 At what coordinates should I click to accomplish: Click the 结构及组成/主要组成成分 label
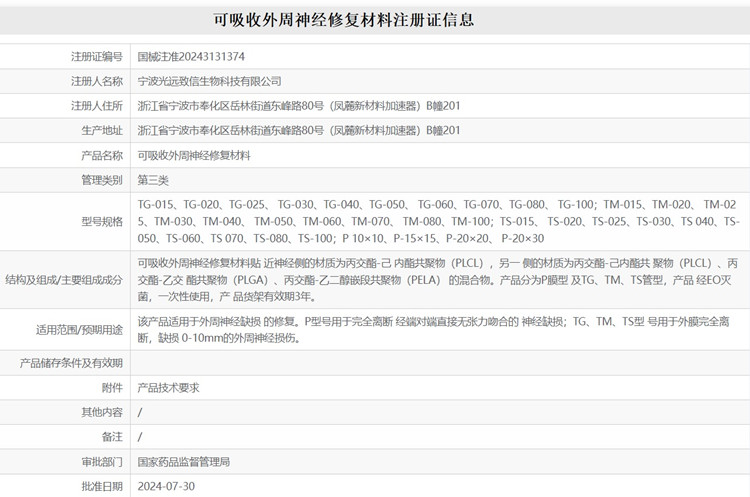[64, 280]
